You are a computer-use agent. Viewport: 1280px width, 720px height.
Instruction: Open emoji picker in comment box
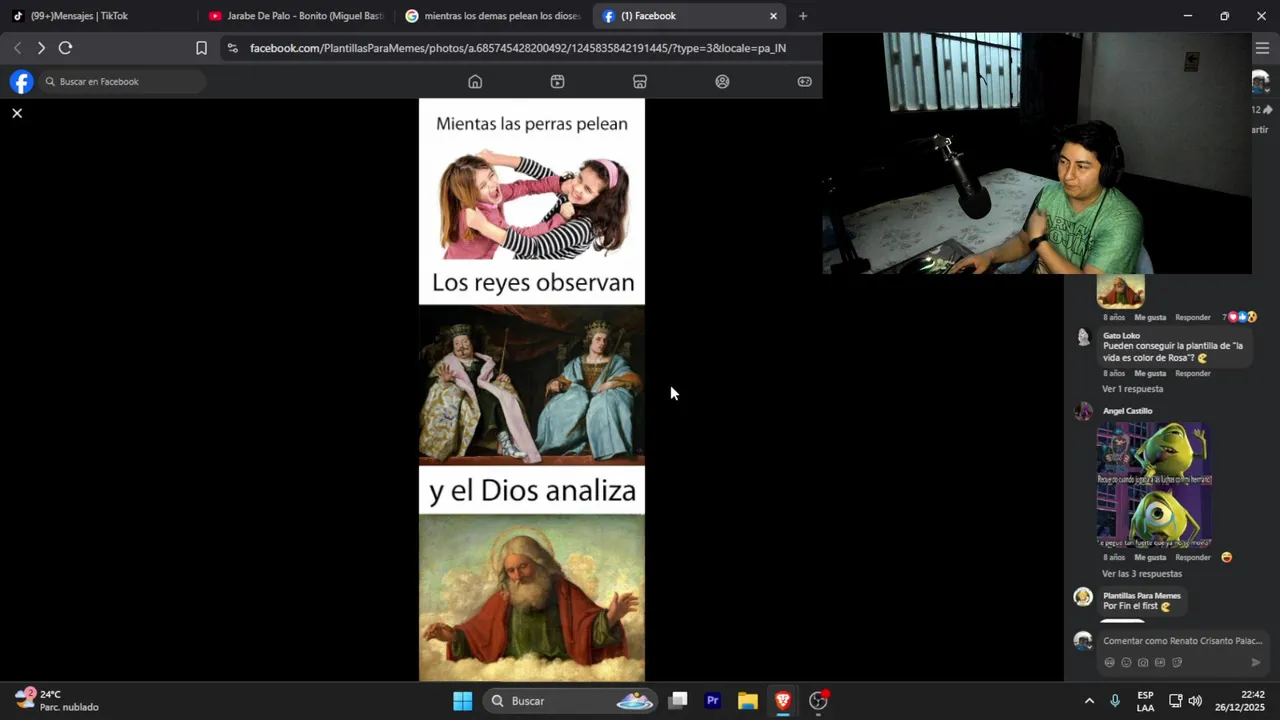tap(1126, 663)
